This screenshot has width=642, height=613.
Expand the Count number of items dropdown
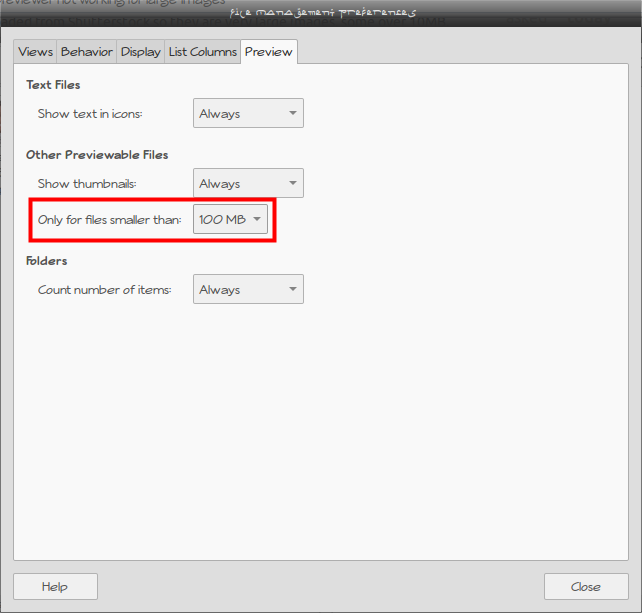[x=248, y=290]
